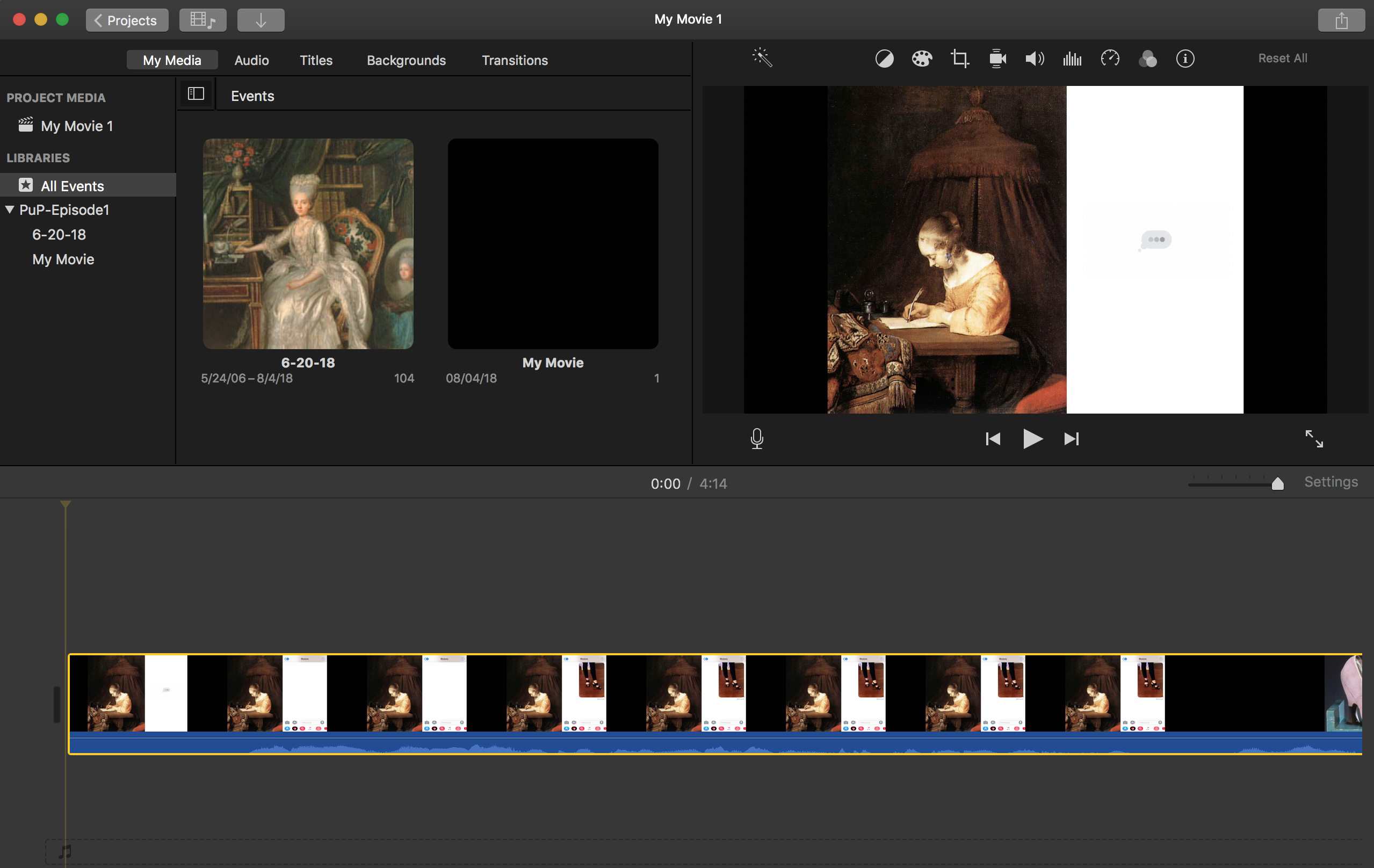Go back to Projects
The image size is (1374, 868).
(127, 20)
